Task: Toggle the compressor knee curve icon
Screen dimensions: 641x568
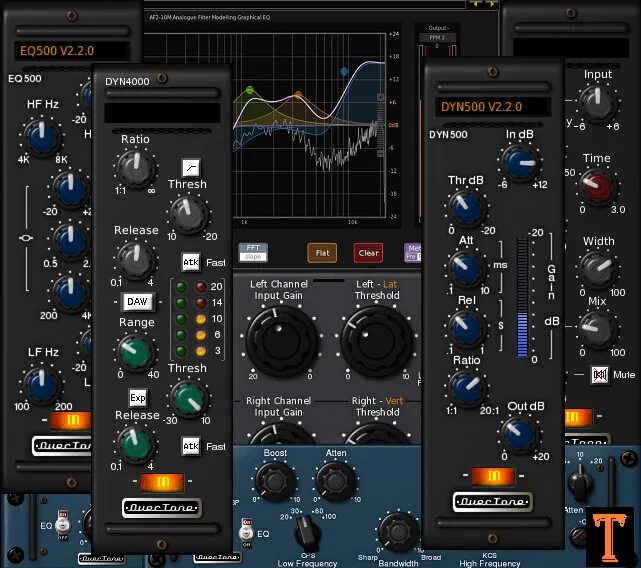Action: tap(191, 167)
